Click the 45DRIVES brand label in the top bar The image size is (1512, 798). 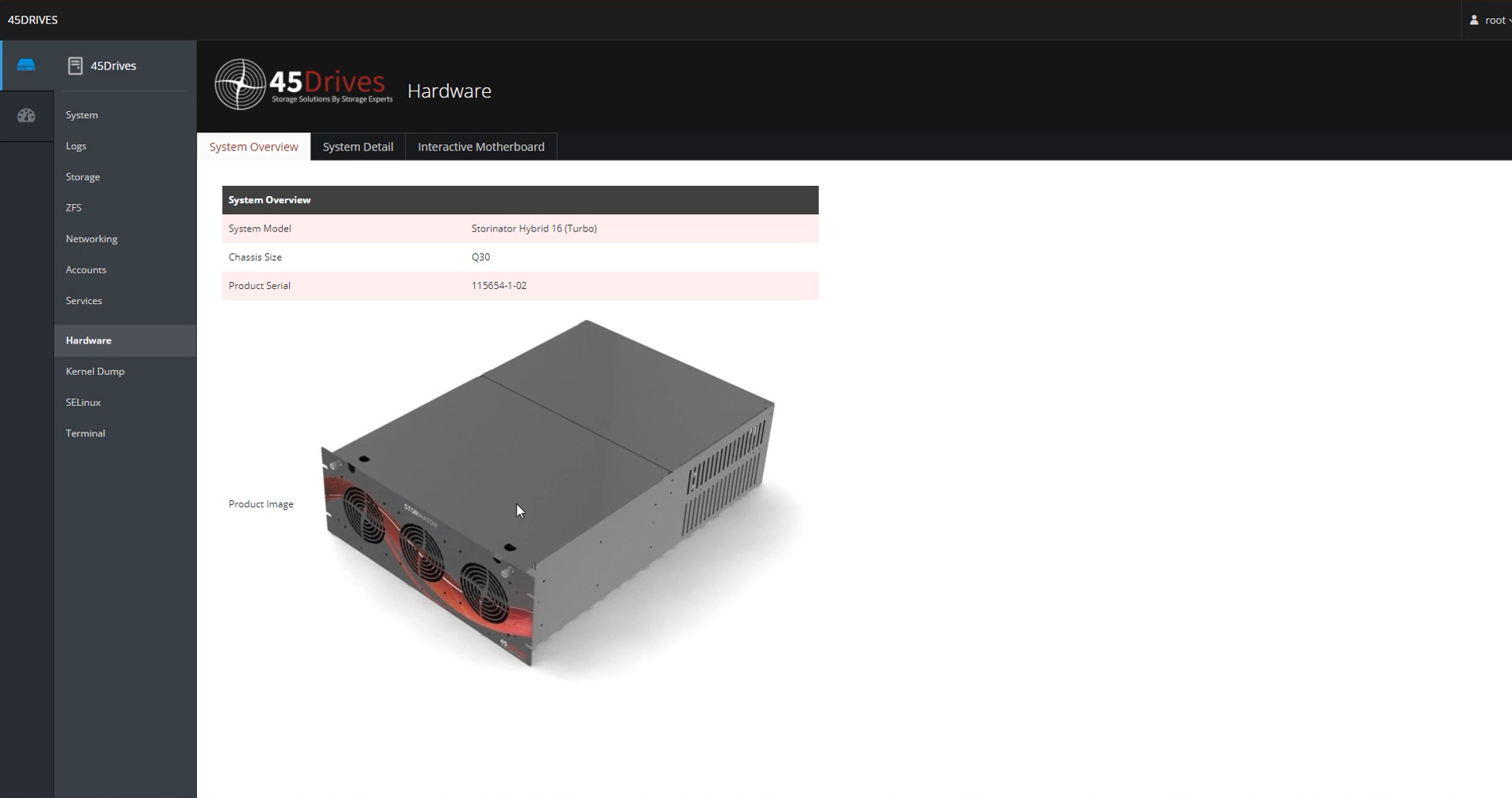point(33,20)
